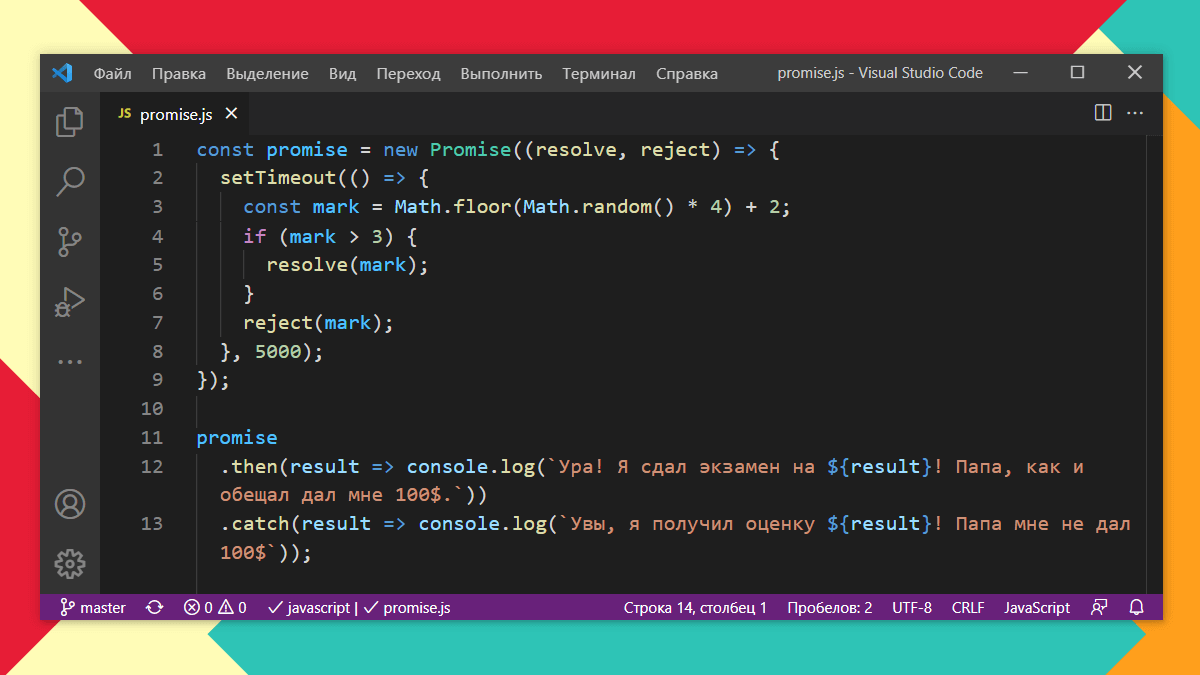Click the synchronize changes icon in status bar
Viewport: 1200px width, 675px height.
(x=153, y=607)
